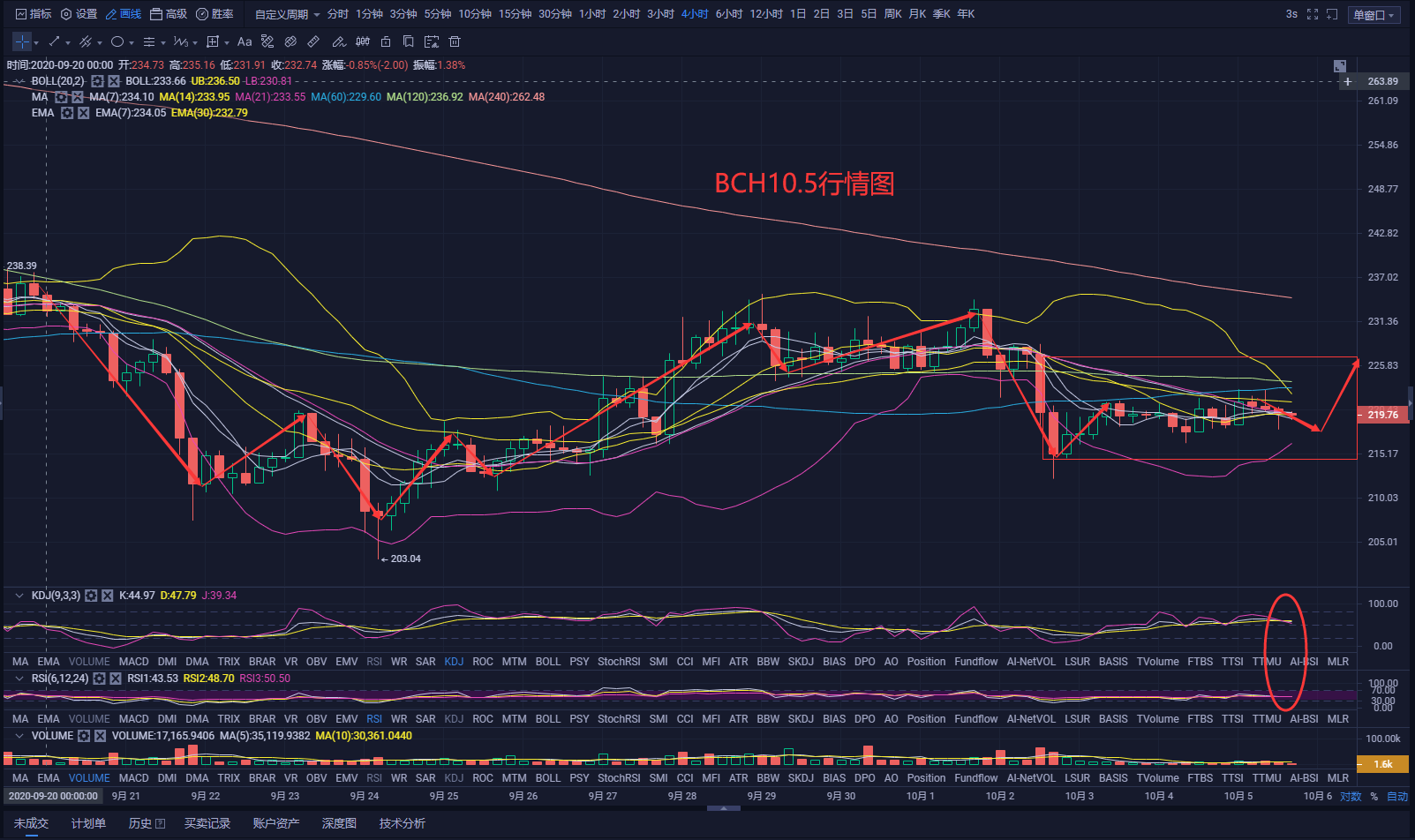Select the trend line drawing tool

(54, 41)
